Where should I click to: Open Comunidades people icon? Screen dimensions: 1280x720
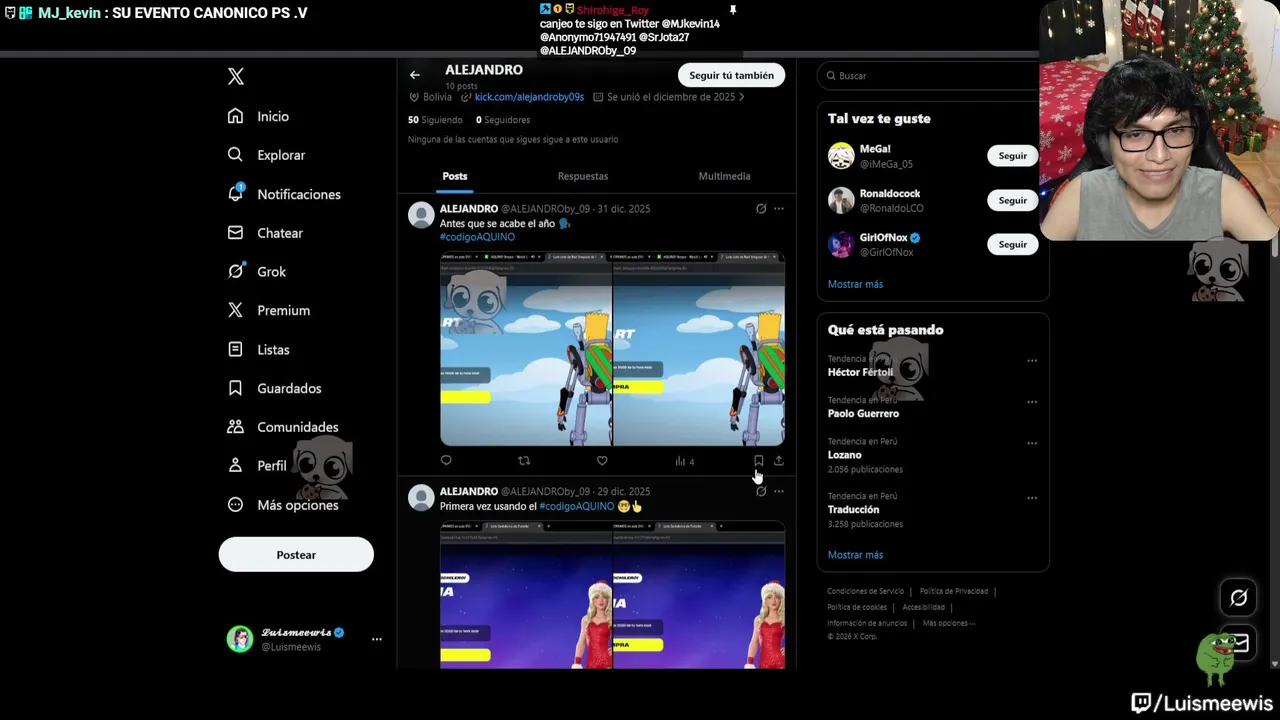[x=235, y=427]
